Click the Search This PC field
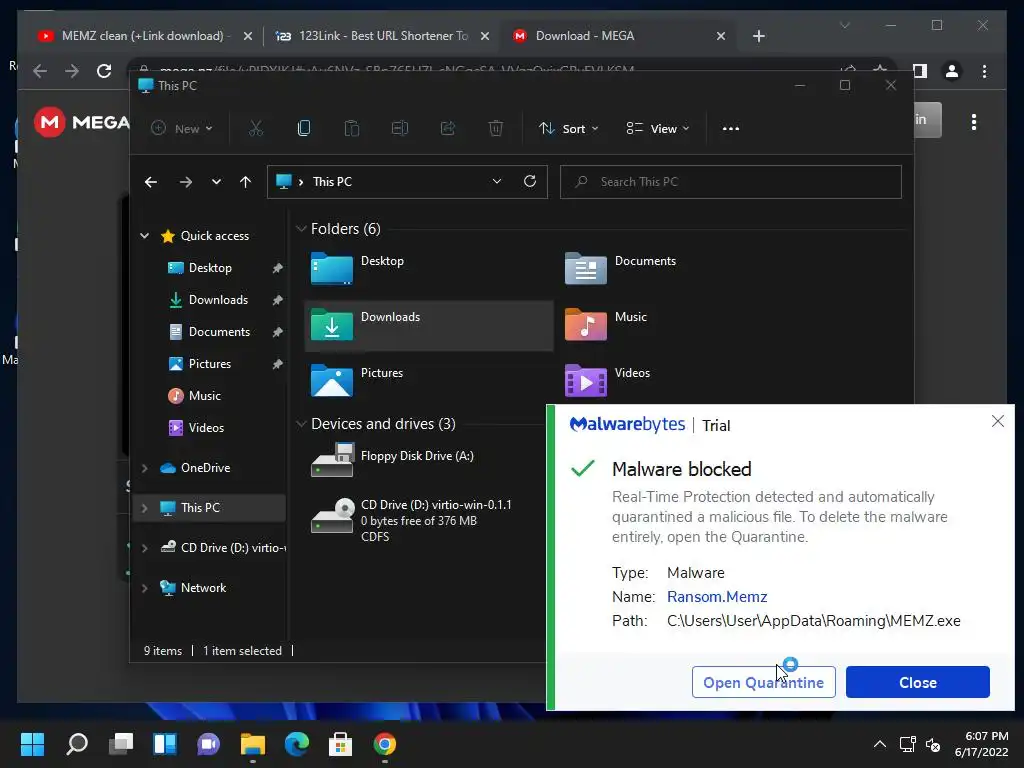This screenshot has width=1024, height=768. [x=731, y=182]
